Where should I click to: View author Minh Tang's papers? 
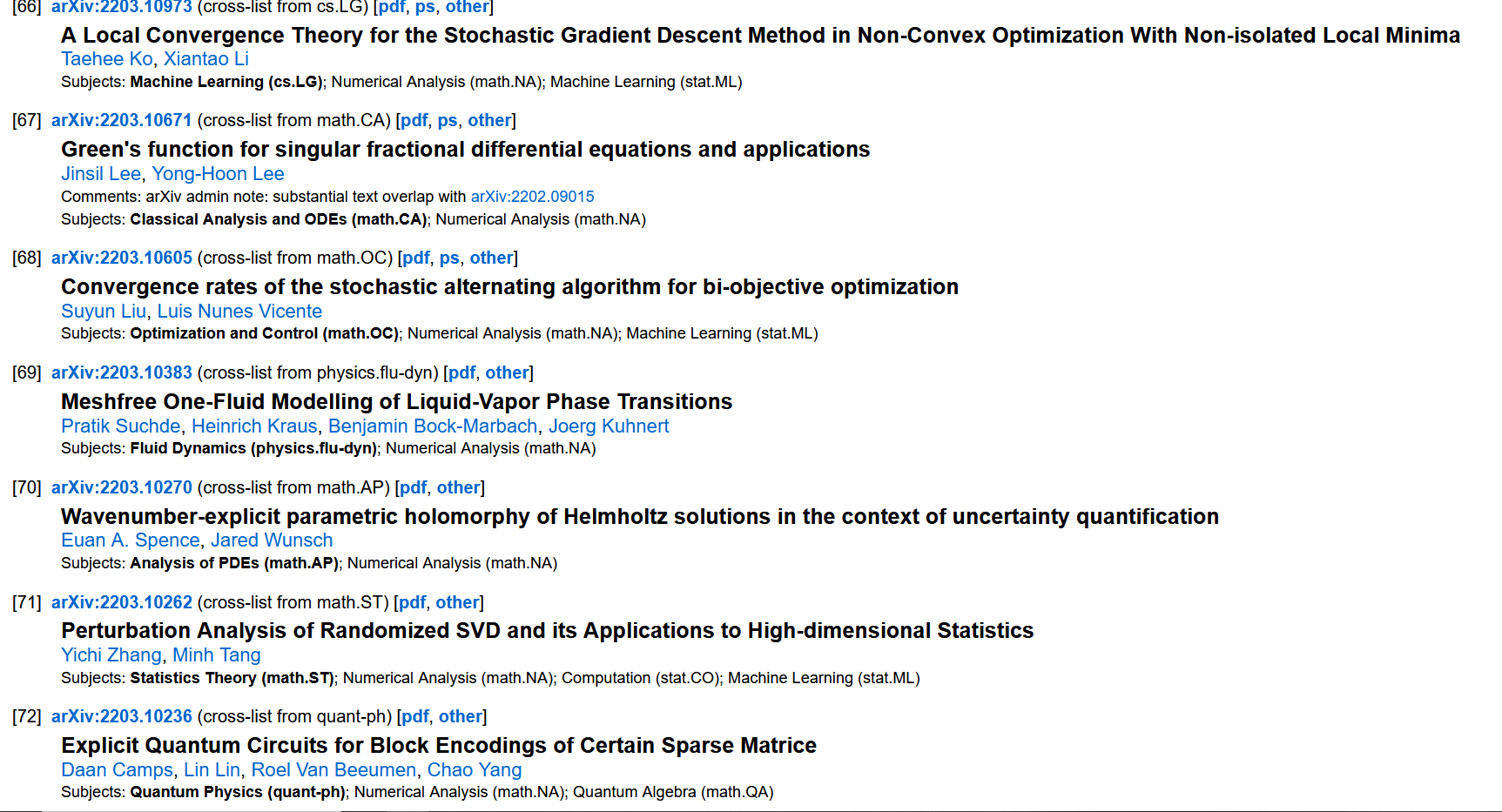[217, 654]
